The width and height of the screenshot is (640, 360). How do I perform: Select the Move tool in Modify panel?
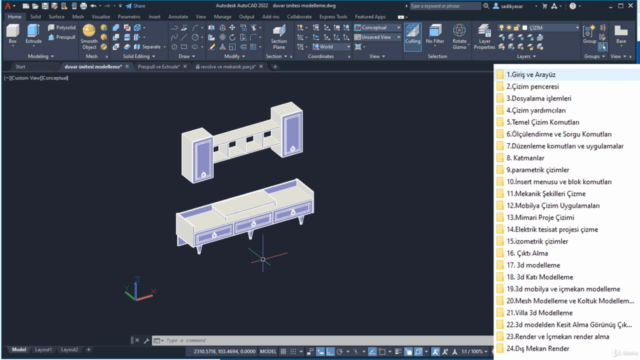pos(232,27)
